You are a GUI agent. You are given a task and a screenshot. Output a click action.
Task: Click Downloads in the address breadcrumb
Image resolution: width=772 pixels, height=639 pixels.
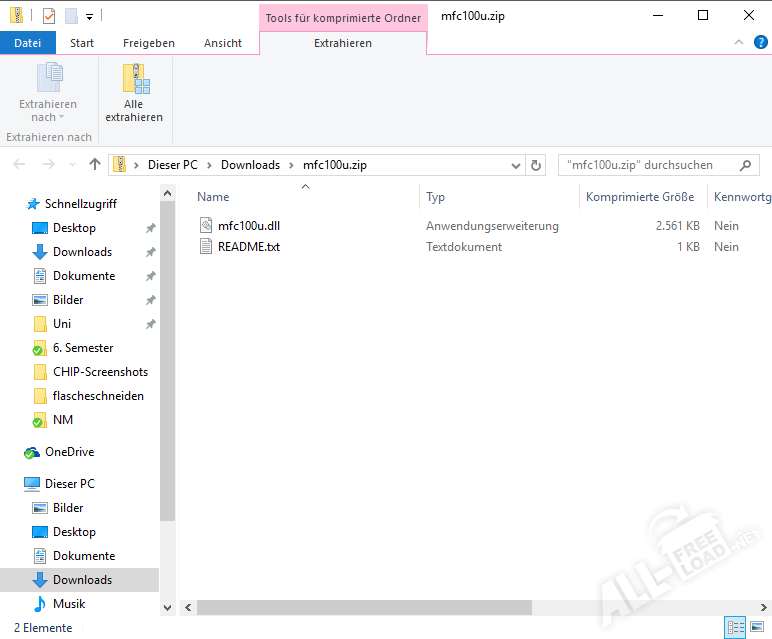(250, 165)
